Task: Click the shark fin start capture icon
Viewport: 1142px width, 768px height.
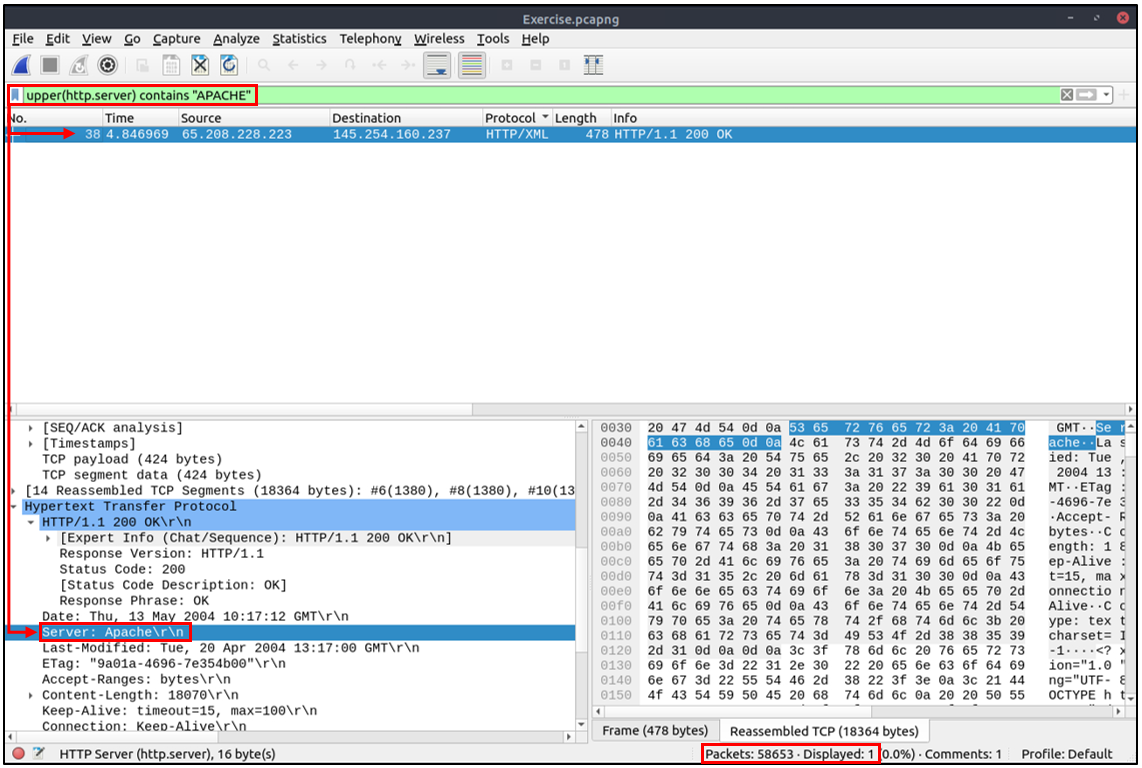Action: click(x=22, y=65)
